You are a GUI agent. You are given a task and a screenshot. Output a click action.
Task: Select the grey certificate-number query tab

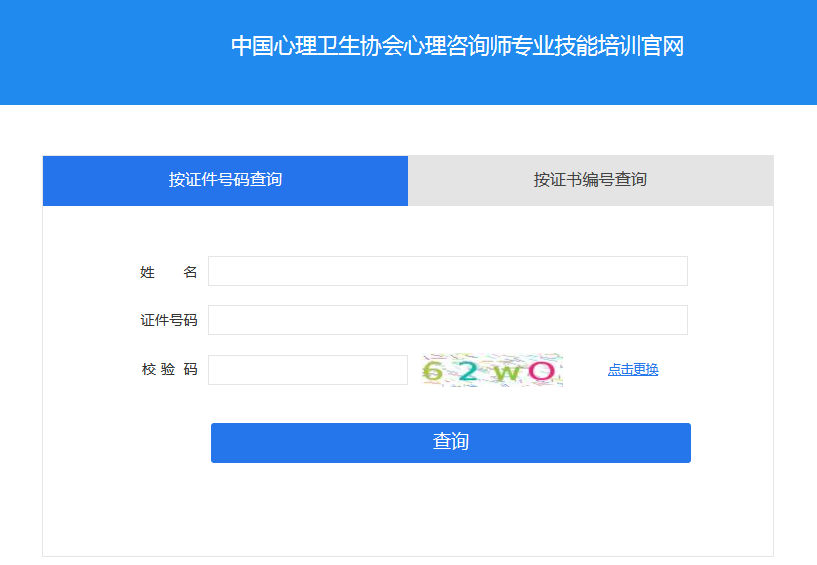[590, 180]
